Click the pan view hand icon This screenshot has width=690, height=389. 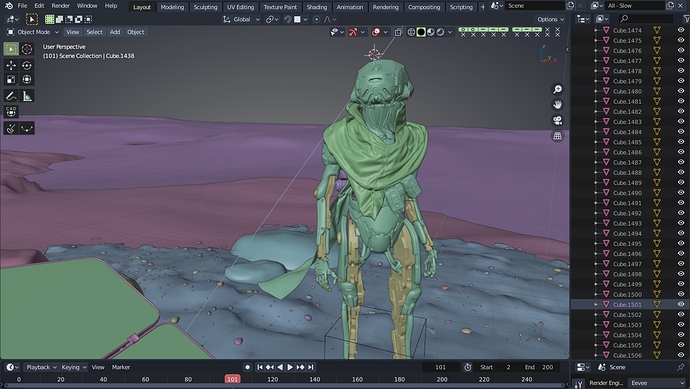pos(557,105)
